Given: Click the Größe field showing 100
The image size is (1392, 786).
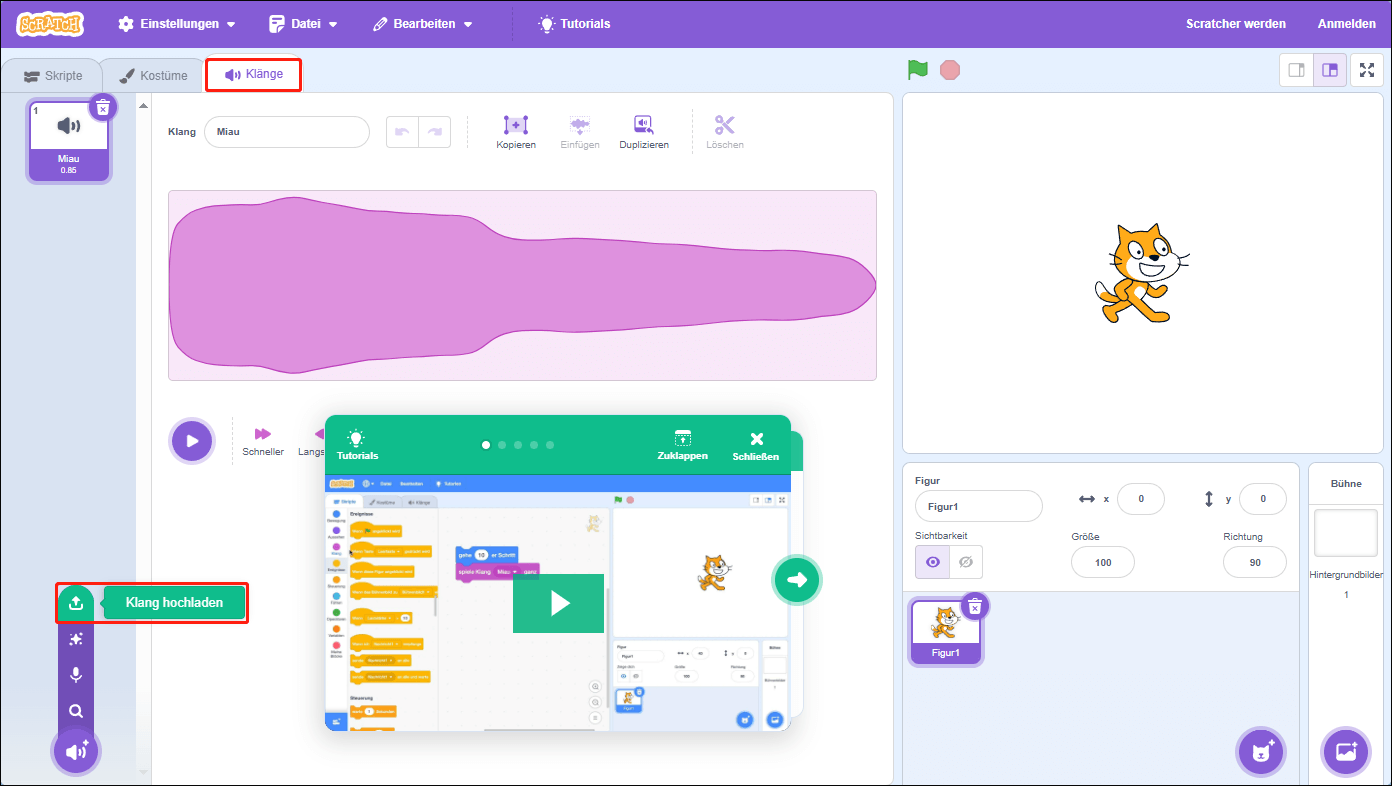Looking at the screenshot, I should coord(1103,562).
